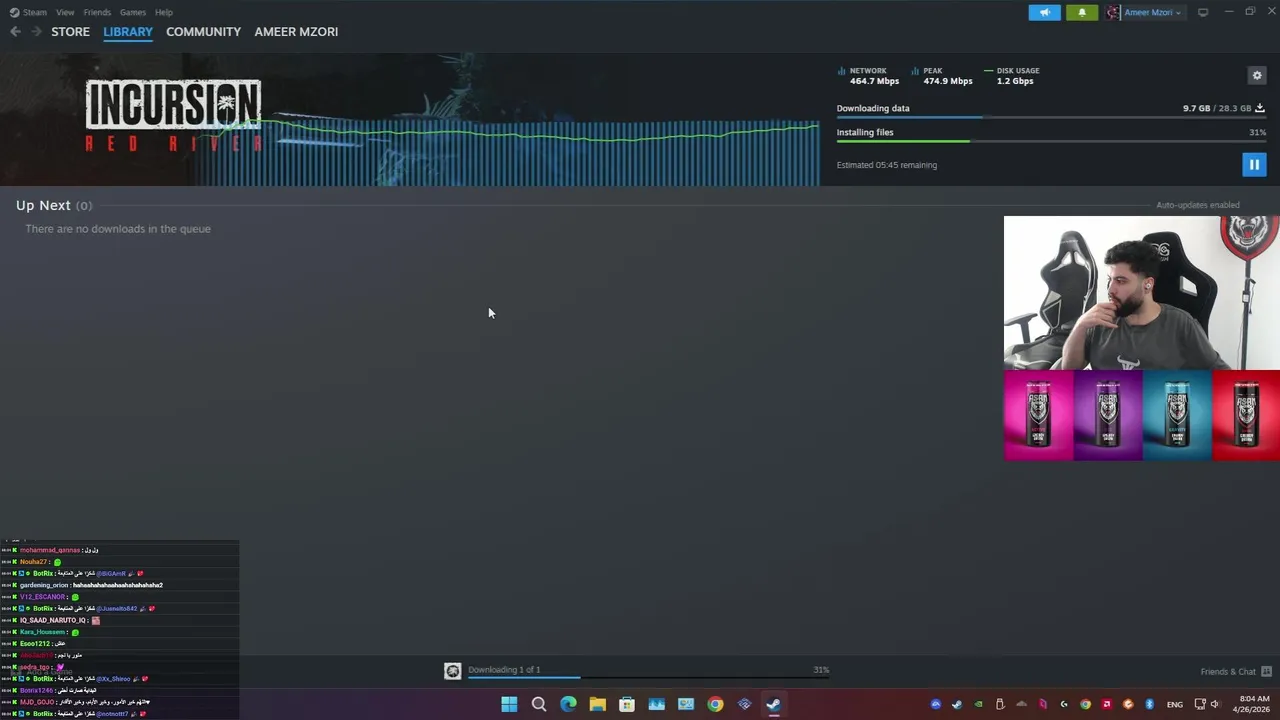Open the Steam menu

pyautogui.click(x=29, y=12)
